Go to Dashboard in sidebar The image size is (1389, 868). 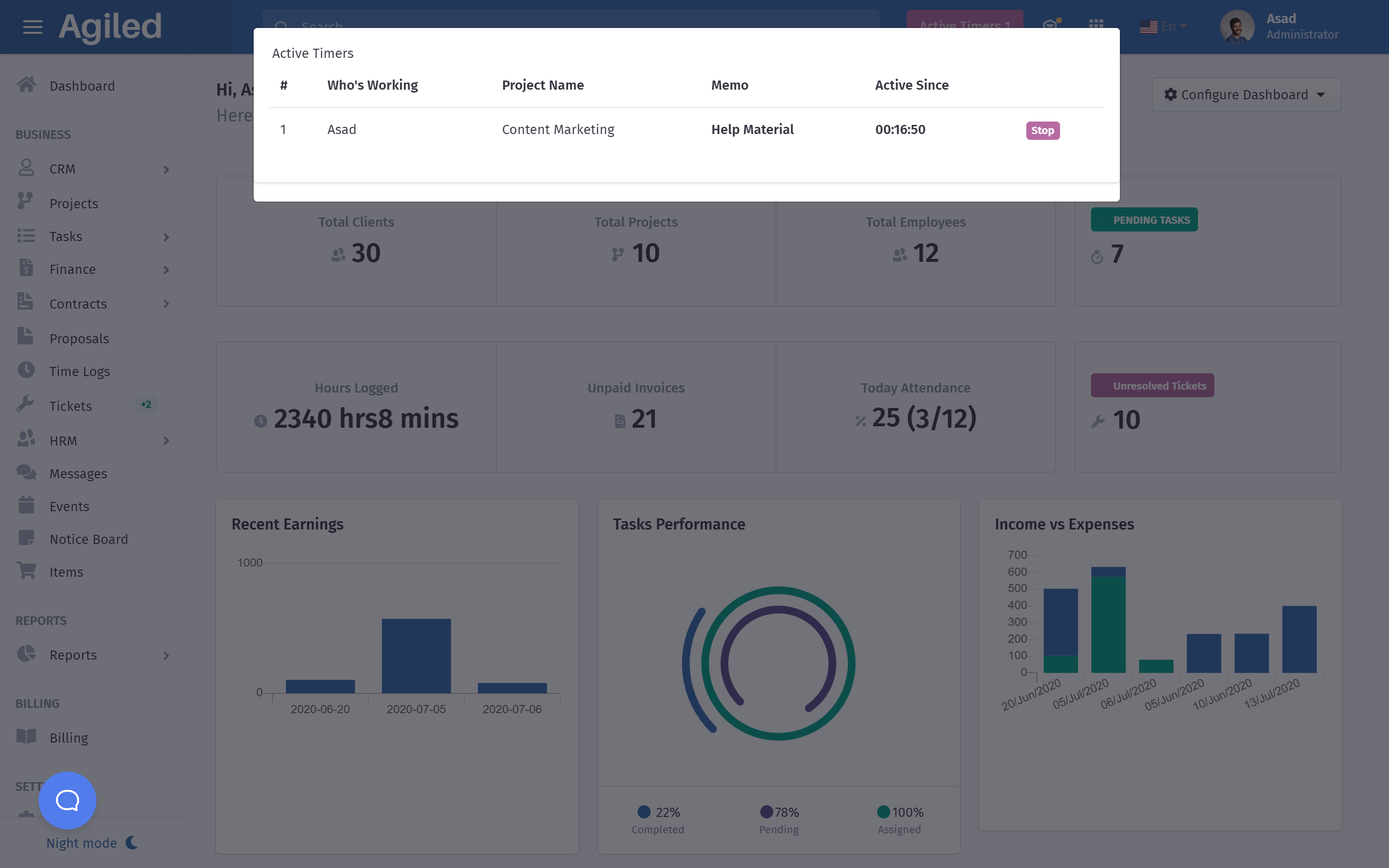(82, 86)
